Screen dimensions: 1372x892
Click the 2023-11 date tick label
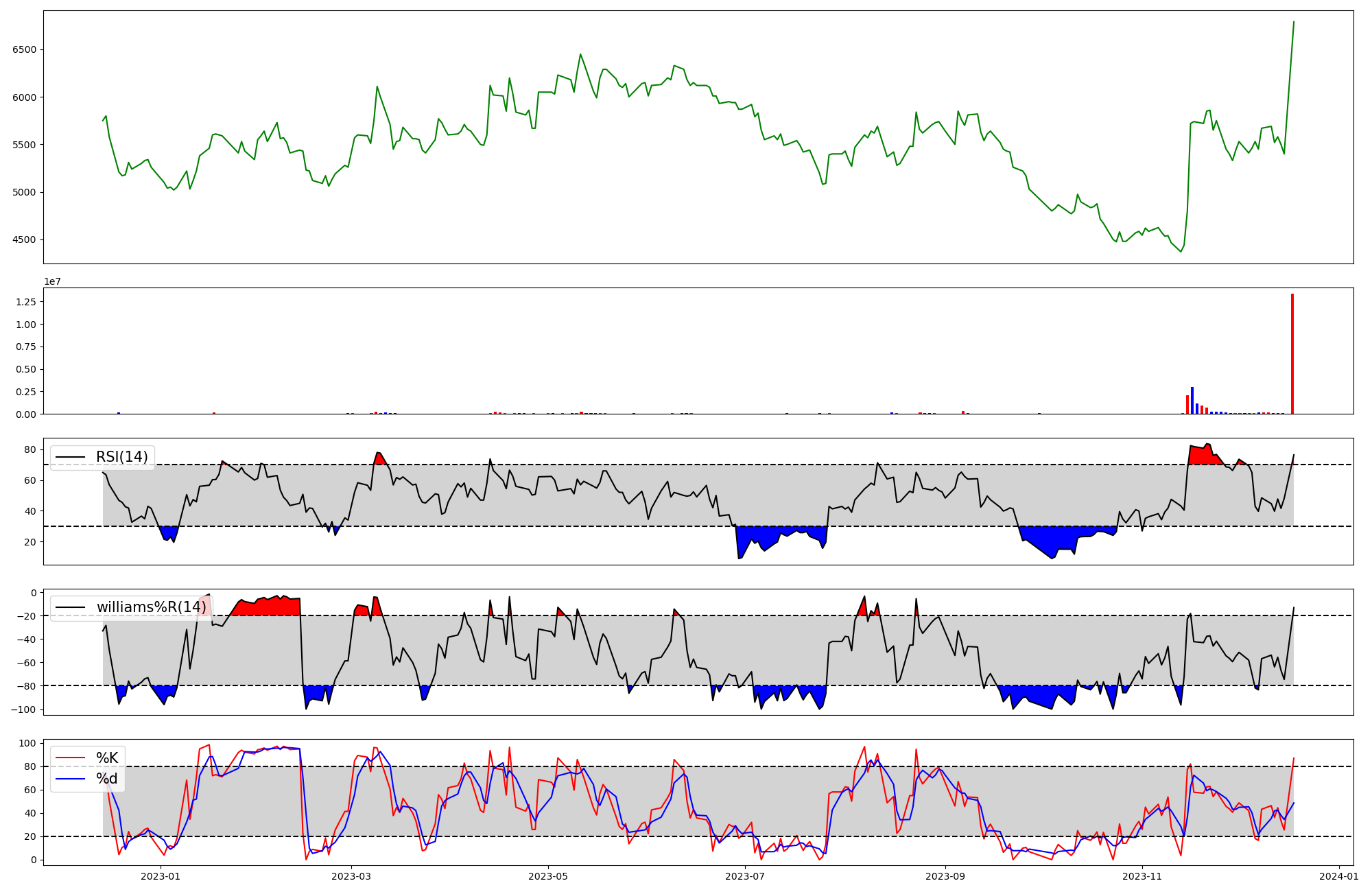click(1142, 876)
